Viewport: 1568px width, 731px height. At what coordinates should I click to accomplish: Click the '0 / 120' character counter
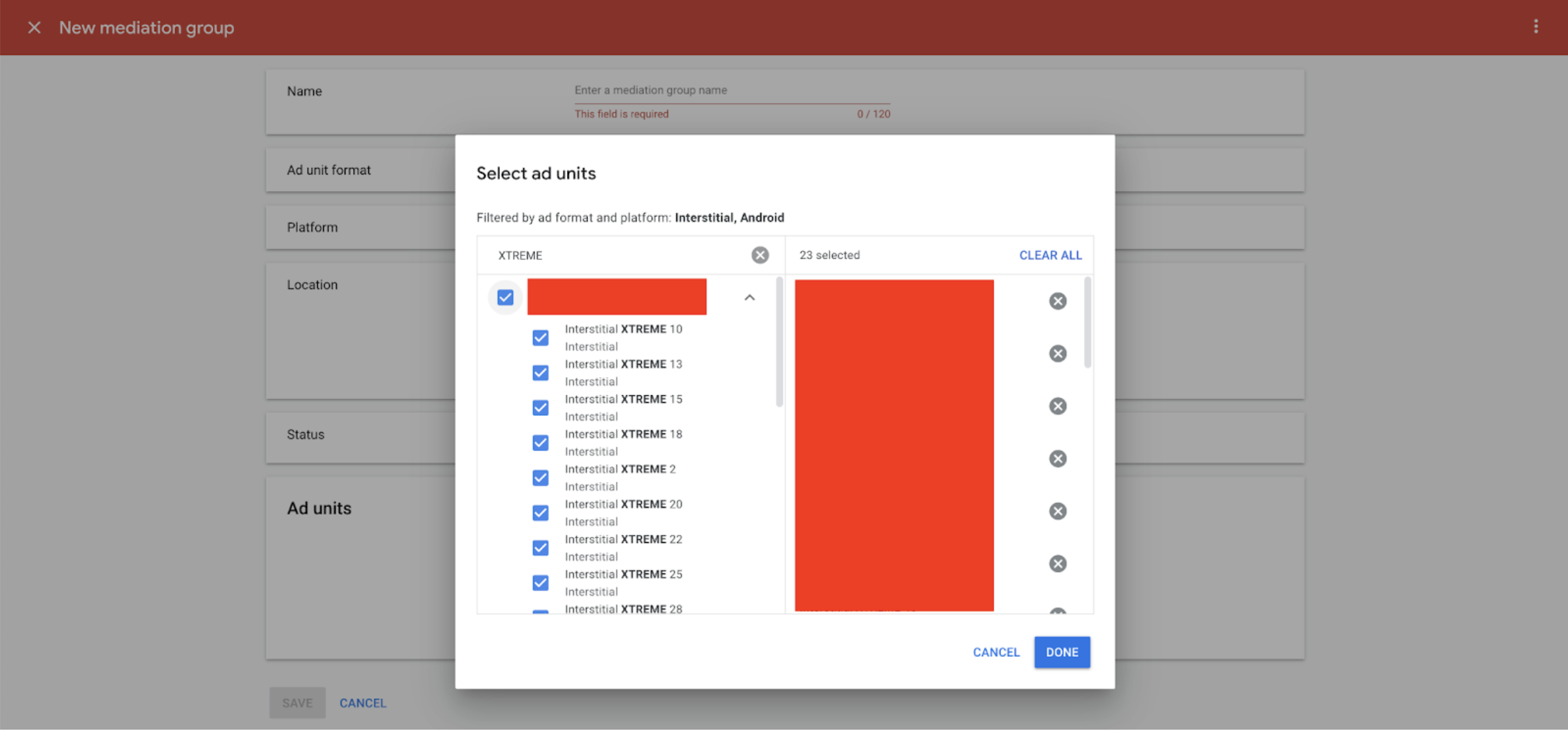(x=873, y=114)
